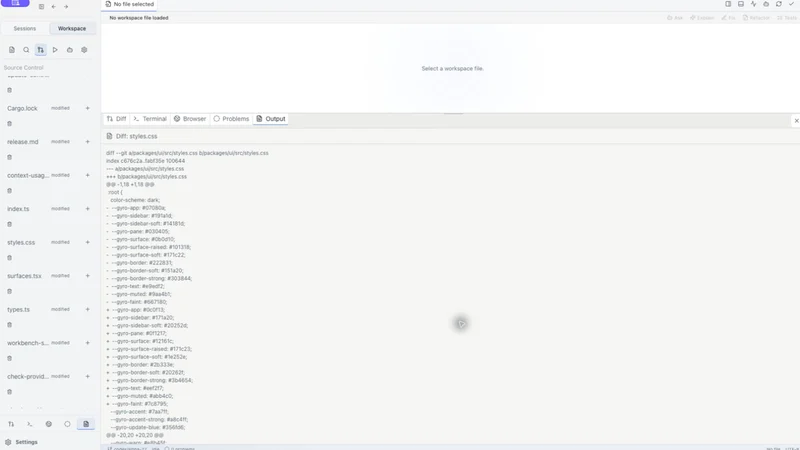Screen dimensions: 800x450
Task: Open index.ts in source control list
Action: pyautogui.click(x=18, y=209)
